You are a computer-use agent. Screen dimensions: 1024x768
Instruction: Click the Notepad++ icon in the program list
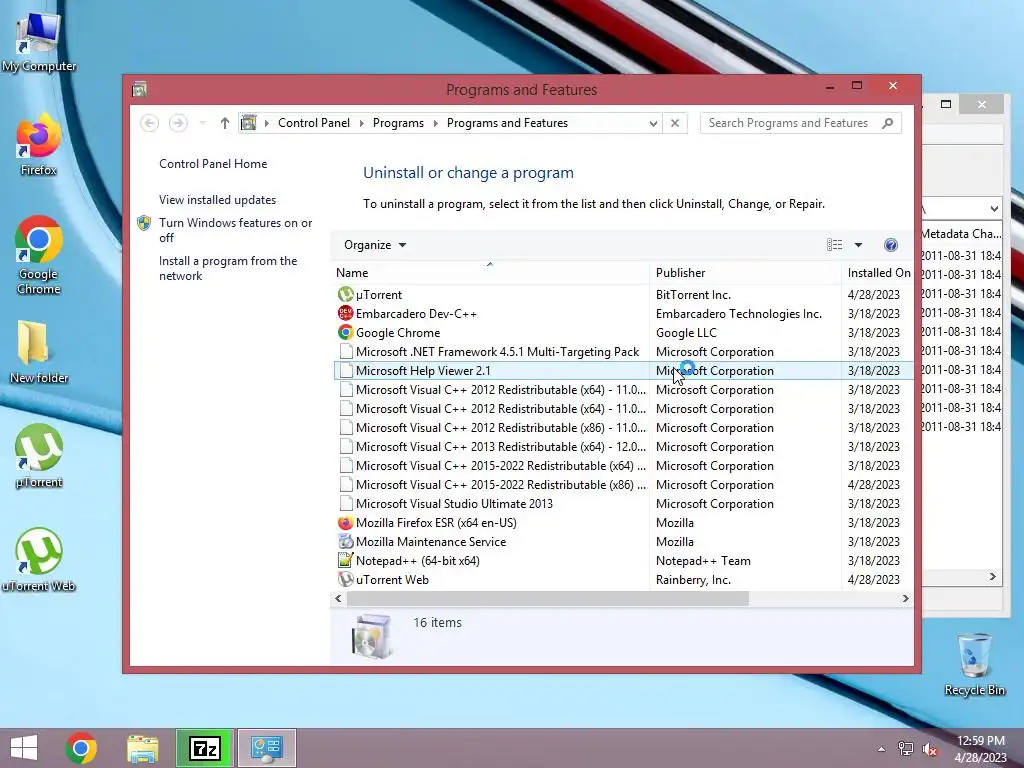pyautogui.click(x=345, y=560)
